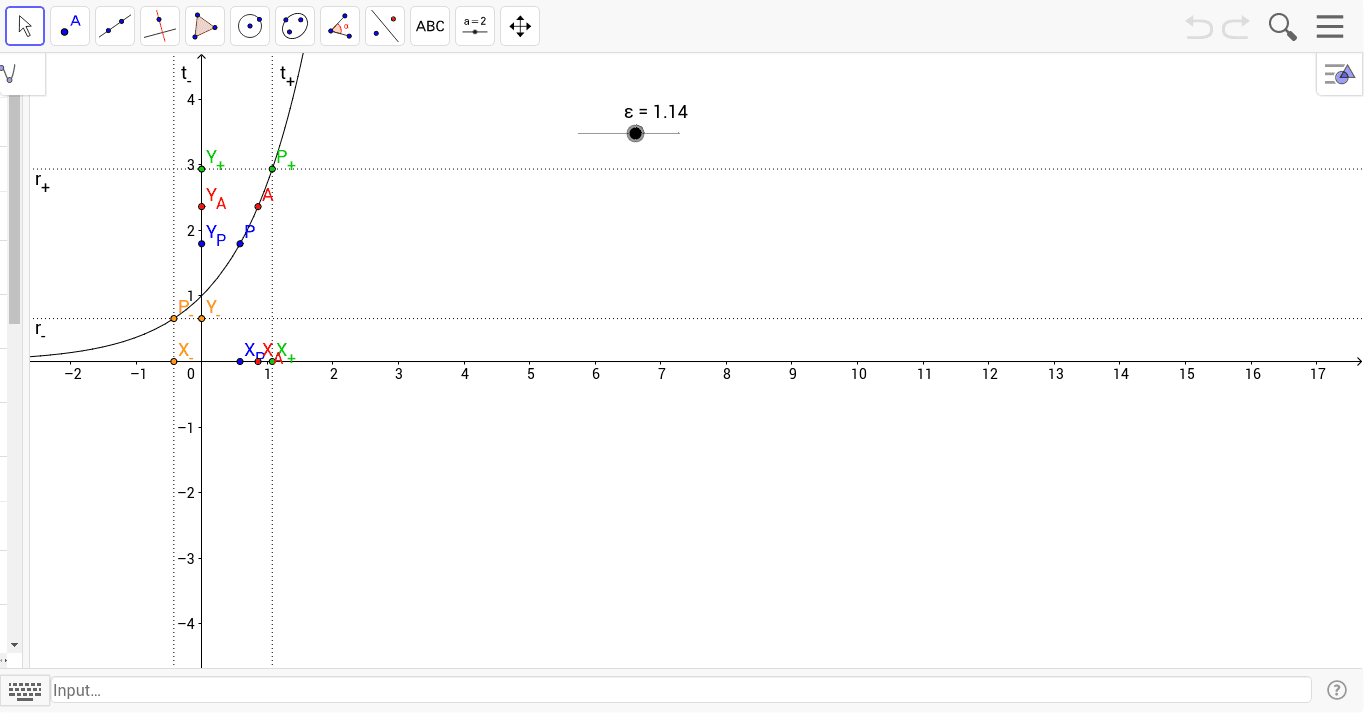Image resolution: width=1364 pixels, height=713 pixels.
Task: Click orange point Y- on y-axis
Action: (x=202, y=319)
